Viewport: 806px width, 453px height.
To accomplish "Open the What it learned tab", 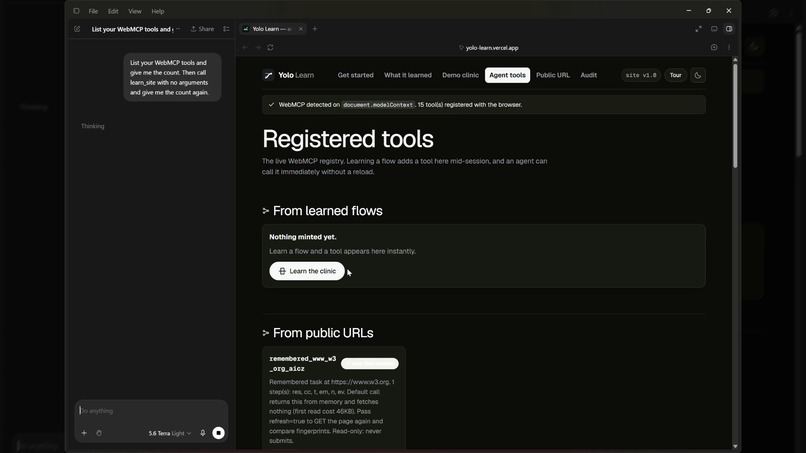I will click(408, 75).
